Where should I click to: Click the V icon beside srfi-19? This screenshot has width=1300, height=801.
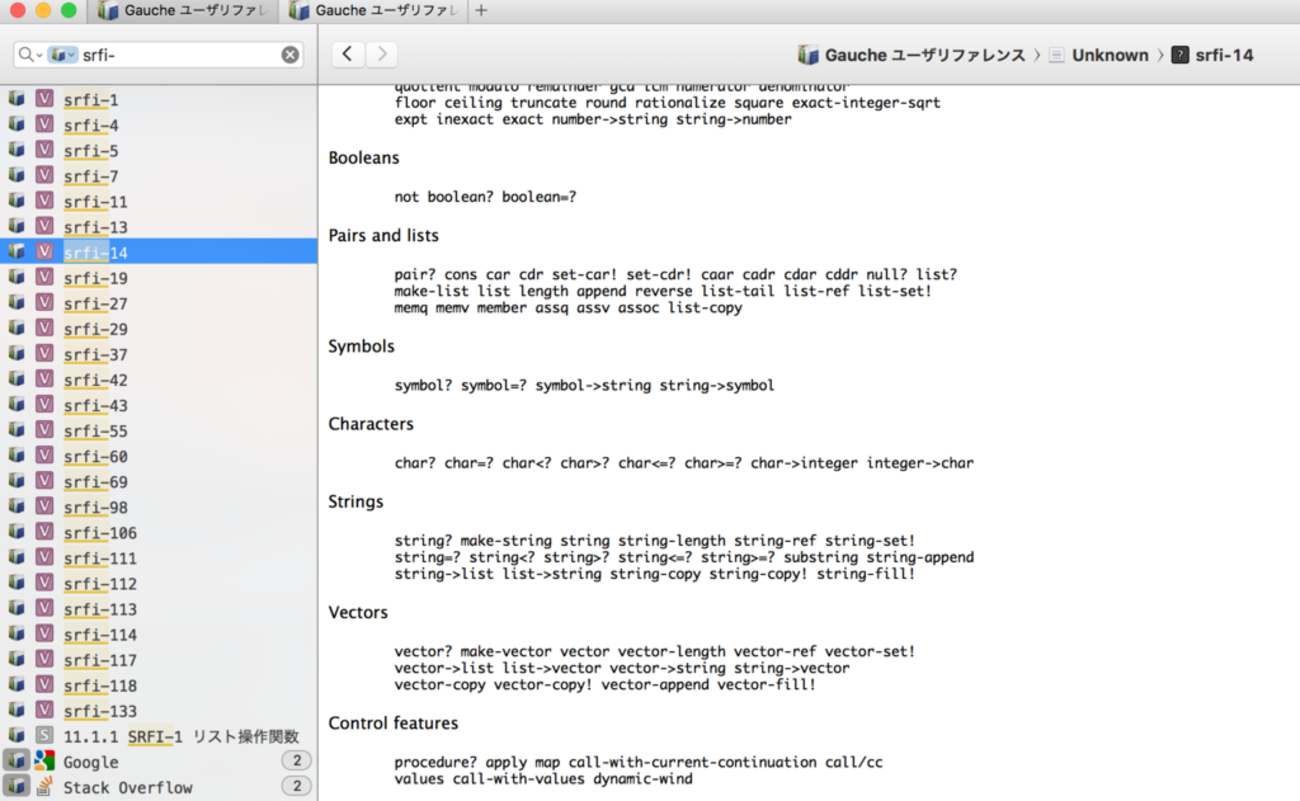coord(44,277)
